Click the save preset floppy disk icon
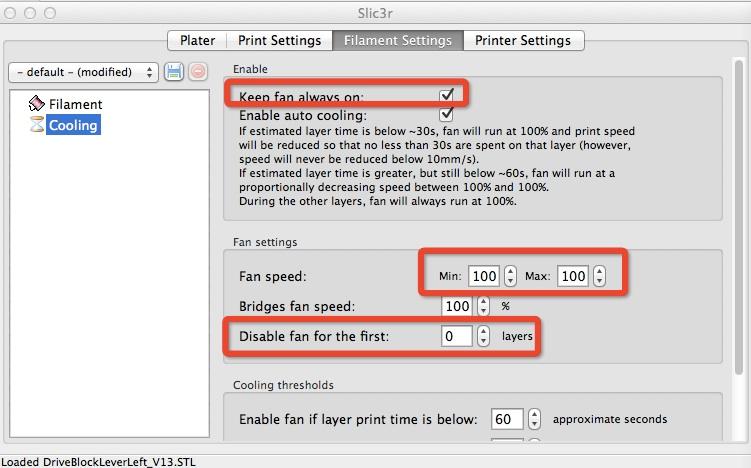751x468 pixels. pyautogui.click(x=174, y=72)
